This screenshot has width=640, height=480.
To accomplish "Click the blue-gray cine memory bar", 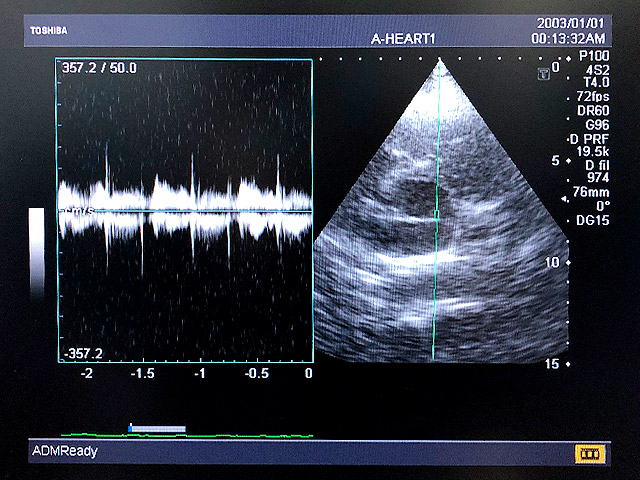I will 157,429.
